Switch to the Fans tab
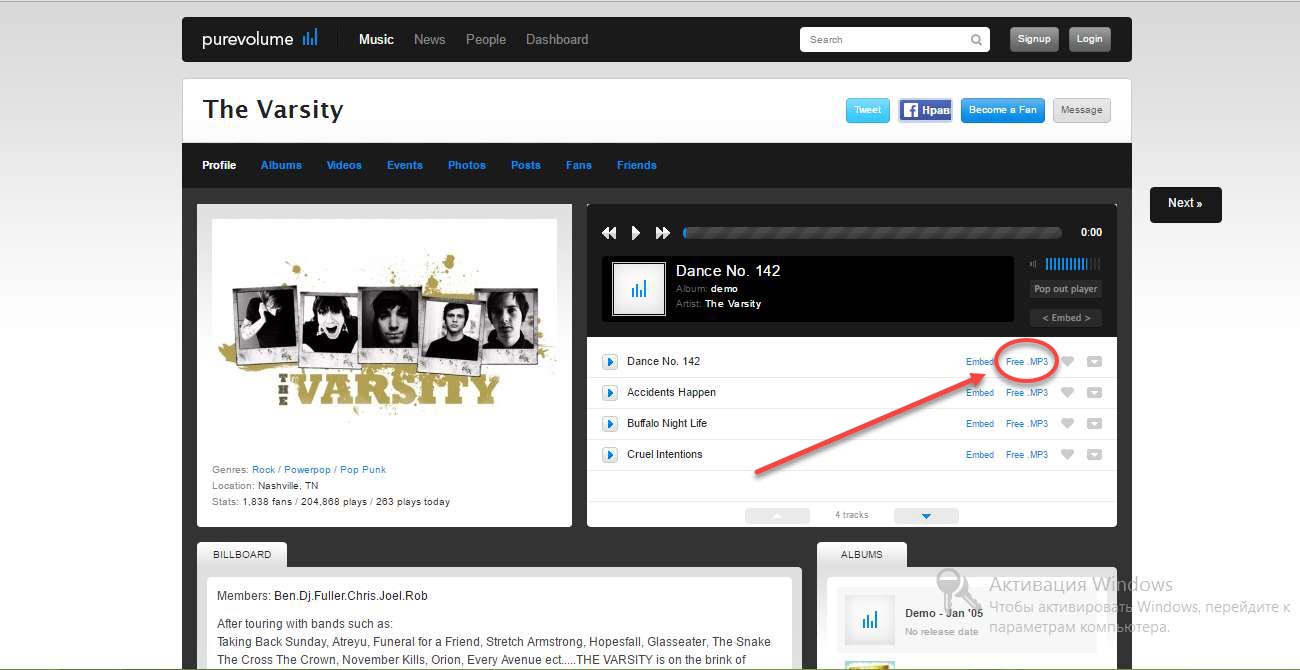The image size is (1300, 670). tap(579, 165)
